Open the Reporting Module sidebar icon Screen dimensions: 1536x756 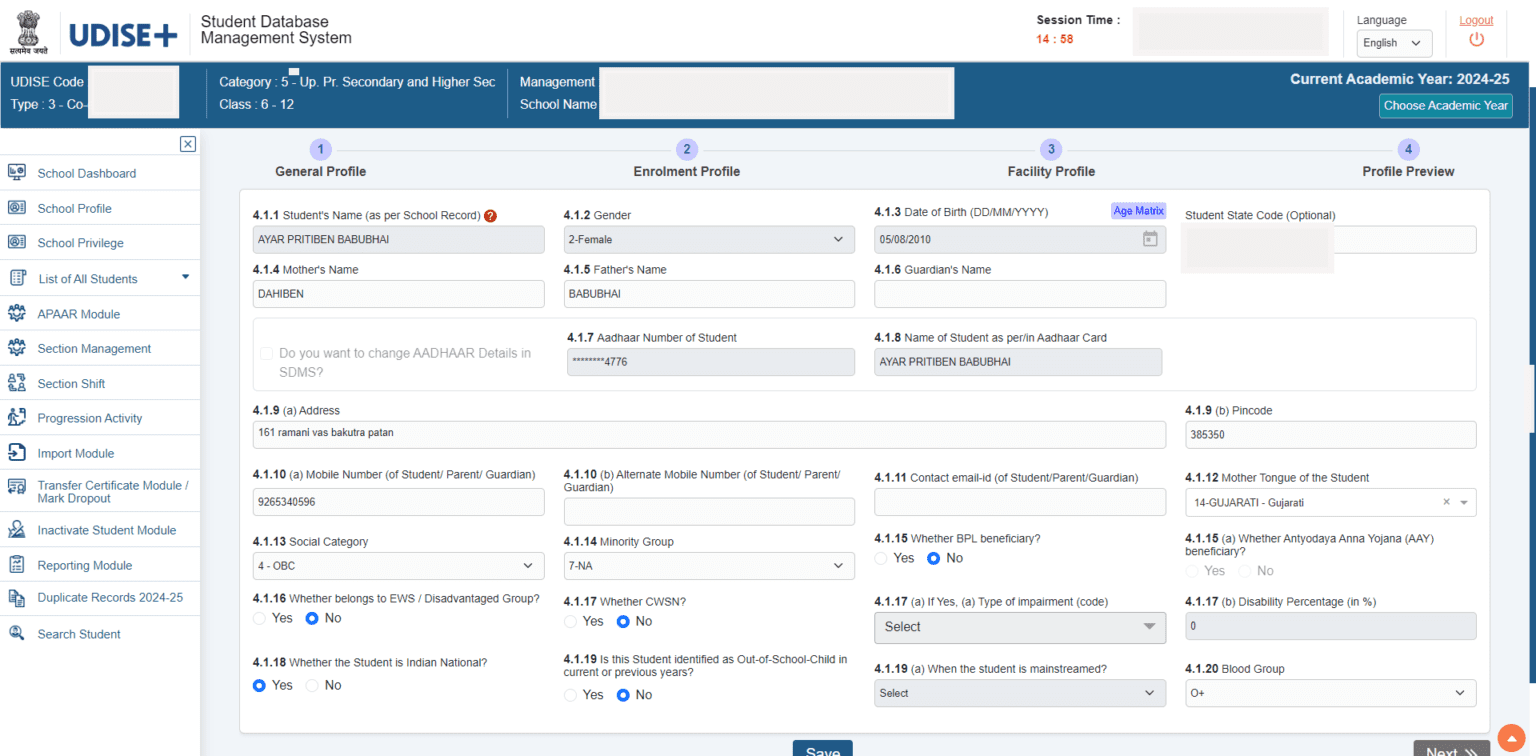20,563
